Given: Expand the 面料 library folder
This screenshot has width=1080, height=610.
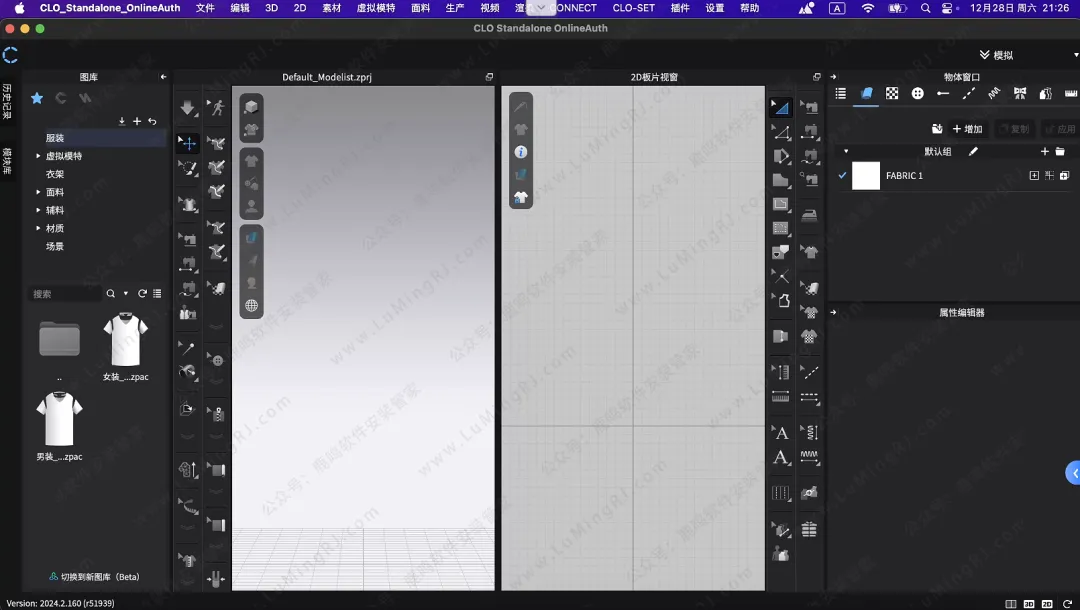Looking at the screenshot, I should tap(38, 192).
